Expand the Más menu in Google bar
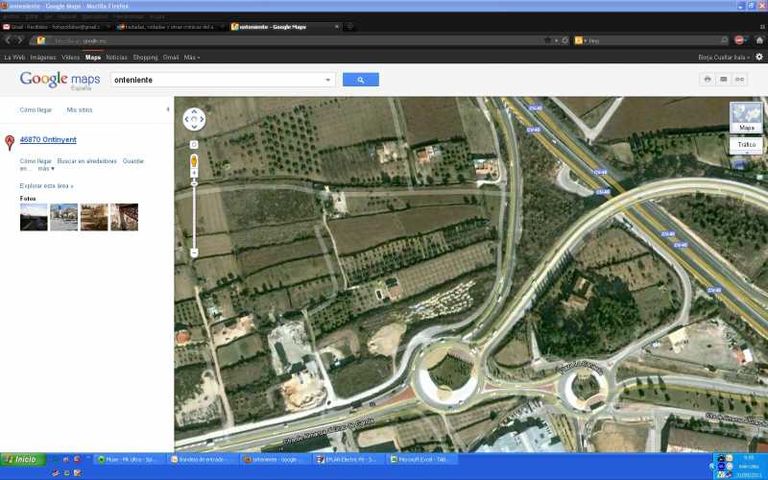 pyautogui.click(x=191, y=57)
